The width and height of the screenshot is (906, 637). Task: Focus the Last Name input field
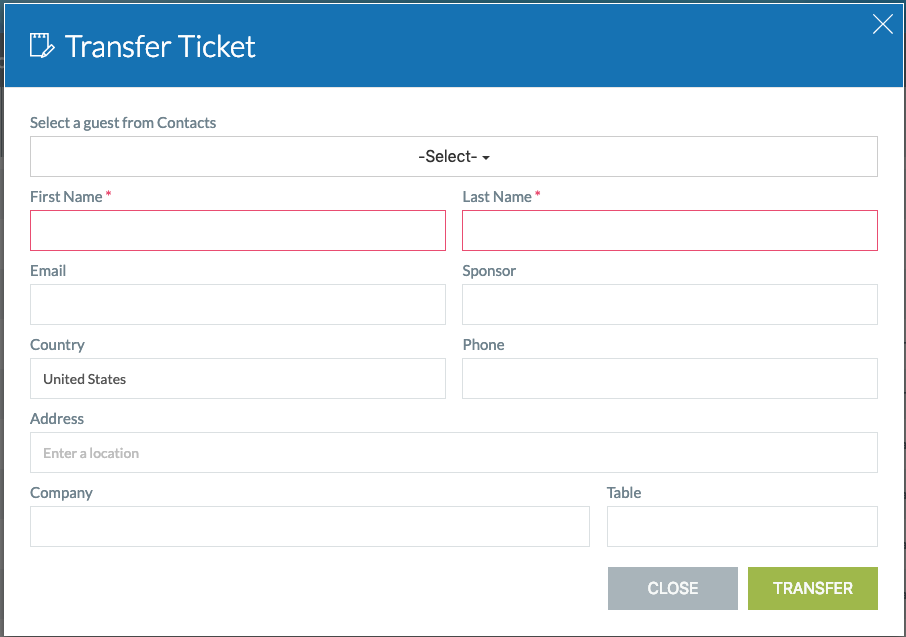click(670, 230)
